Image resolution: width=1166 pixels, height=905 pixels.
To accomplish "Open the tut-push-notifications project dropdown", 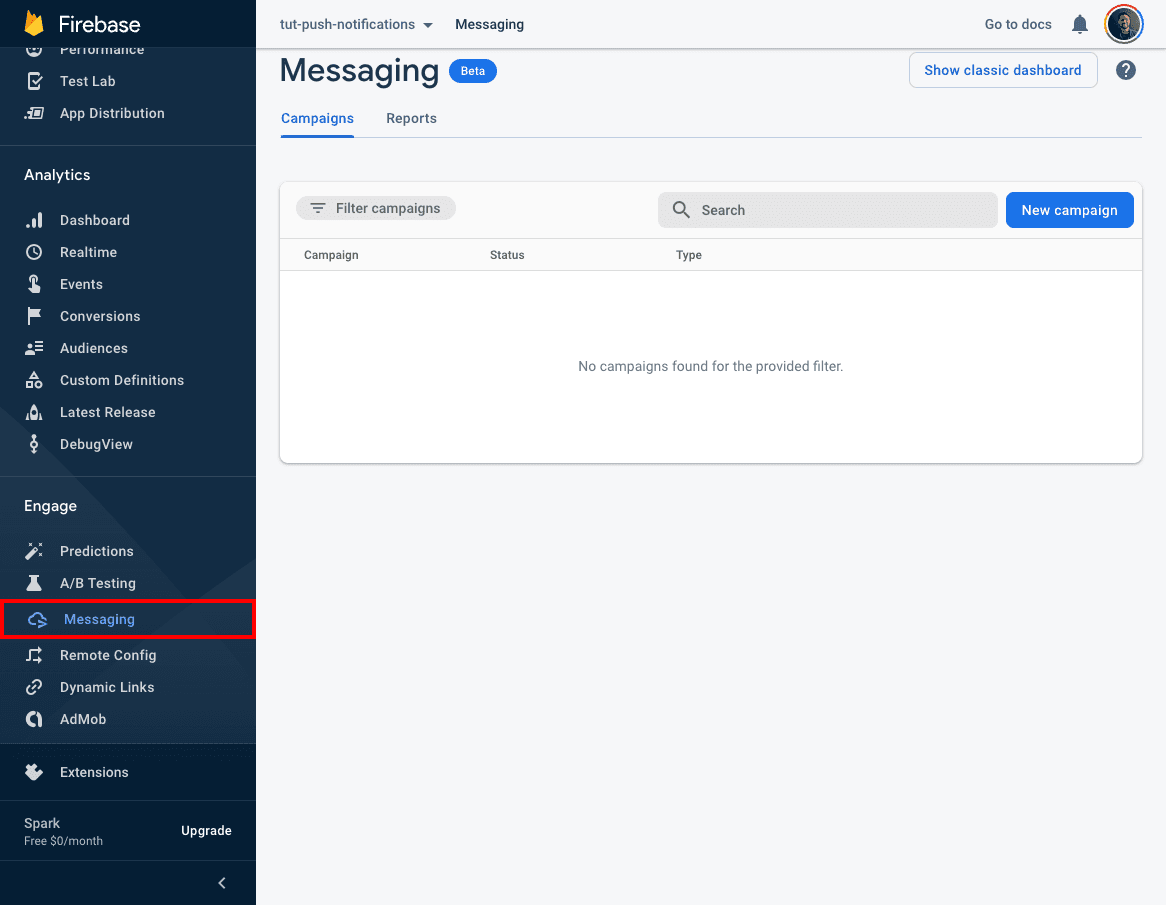I will tap(356, 24).
